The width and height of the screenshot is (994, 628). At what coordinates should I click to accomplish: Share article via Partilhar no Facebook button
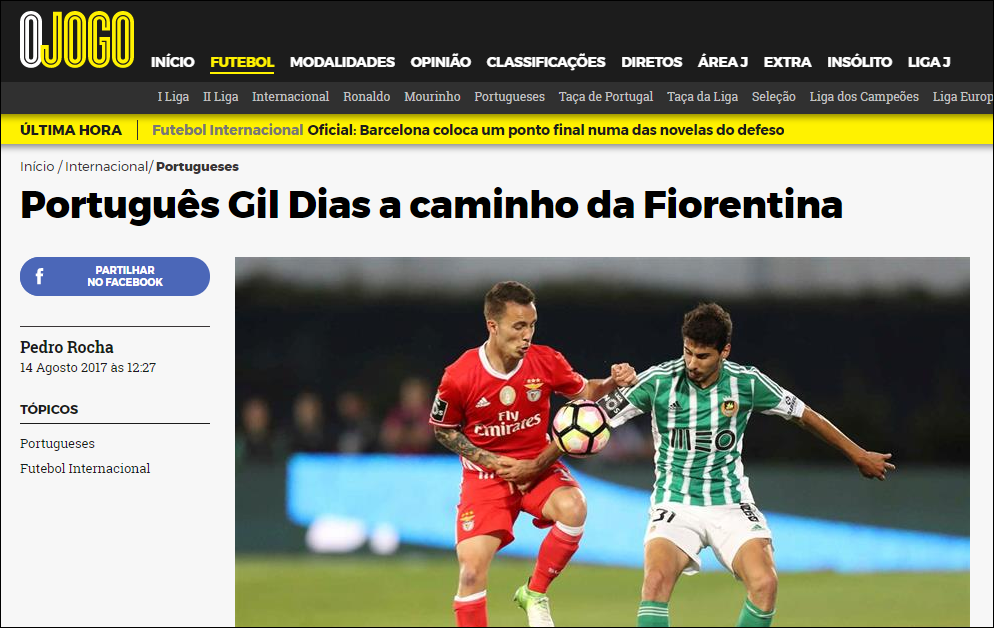click(x=115, y=276)
